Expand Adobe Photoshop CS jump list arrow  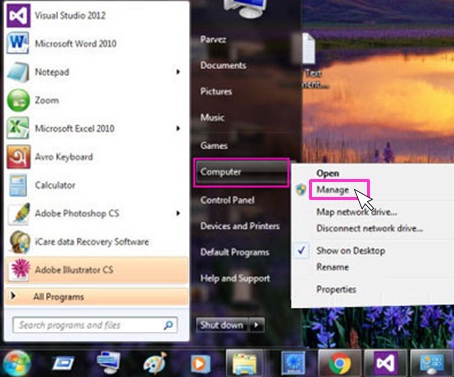pyautogui.click(x=178, y=213)
